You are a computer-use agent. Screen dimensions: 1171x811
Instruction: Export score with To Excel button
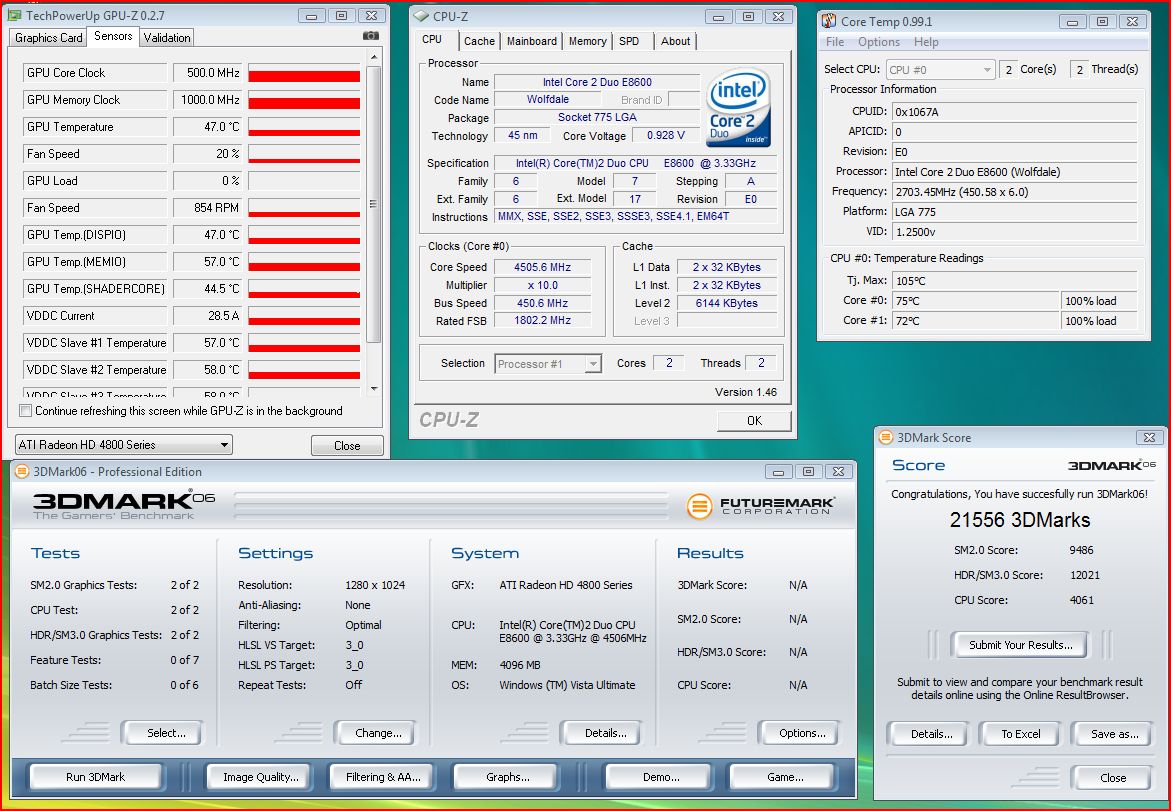click(x=1021, y=734)
